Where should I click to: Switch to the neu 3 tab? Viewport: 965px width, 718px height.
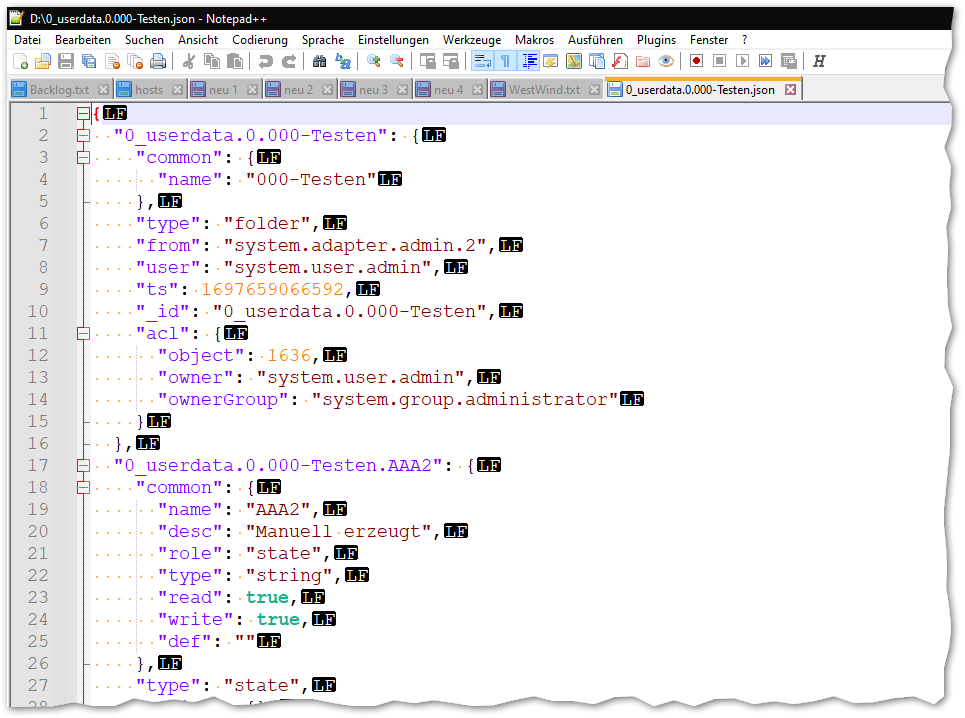point(374,90)
